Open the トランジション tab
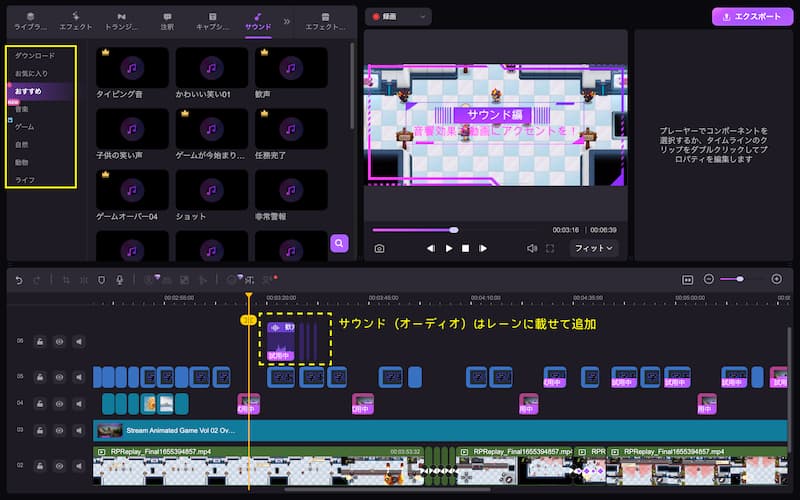The width and height of the screenshot is (800, 500). [121, 21]
